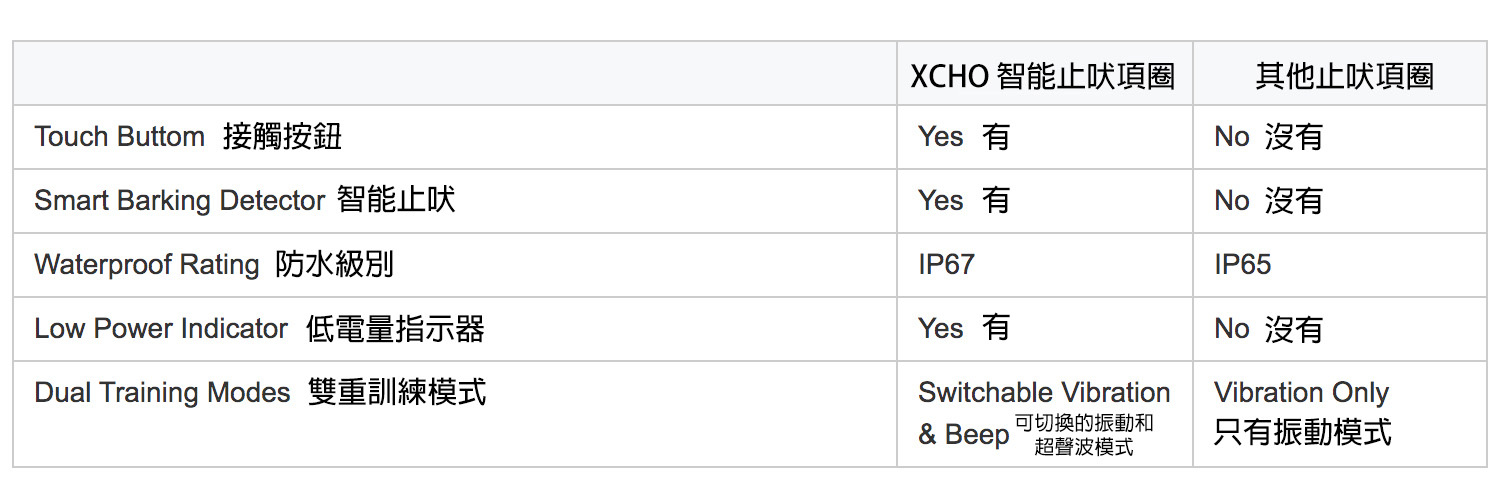Click the IP65 waterproof value
Image resolution: width=1510 pixels, height=490 pixels.
tap(1243, 264)
